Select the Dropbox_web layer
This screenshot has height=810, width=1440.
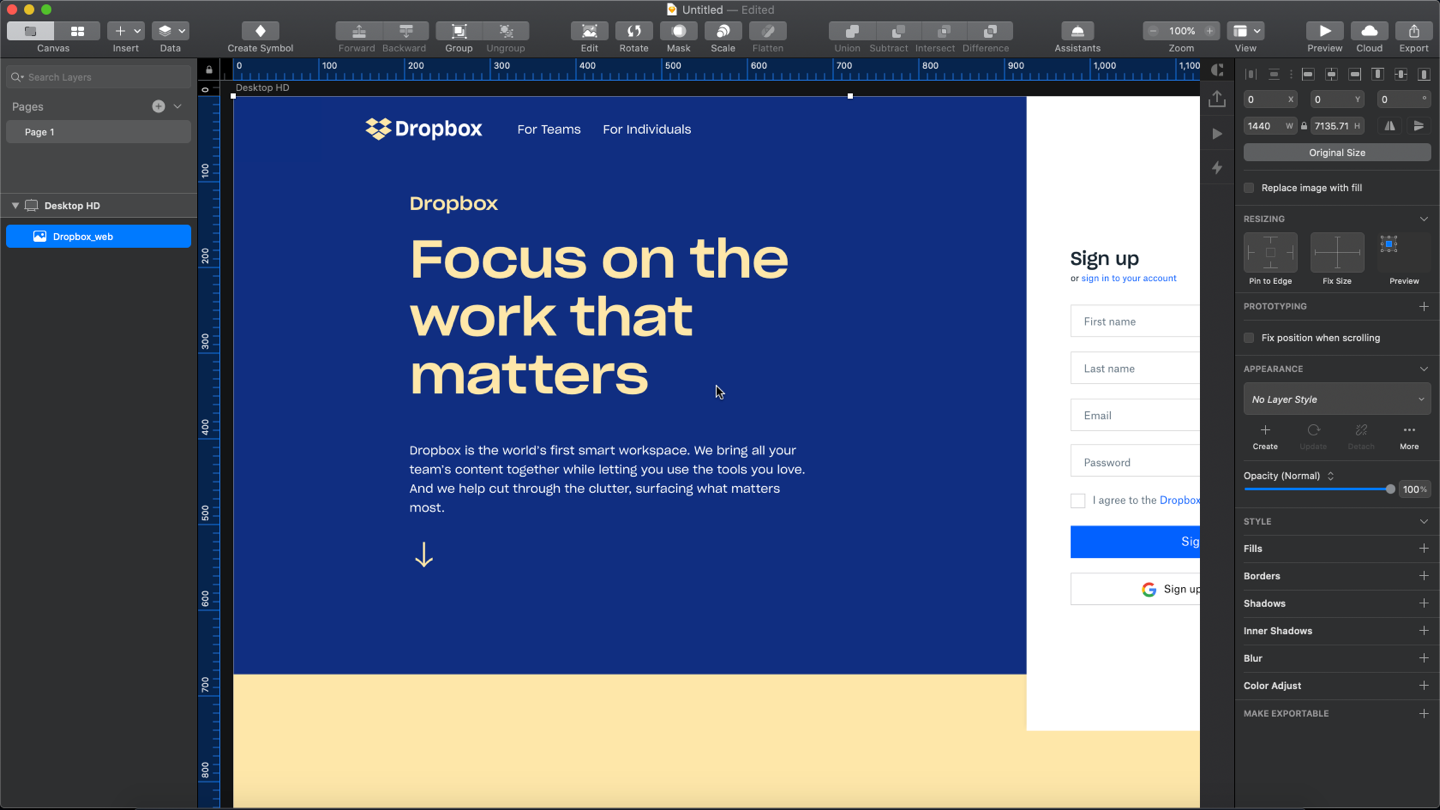[98, 236]
